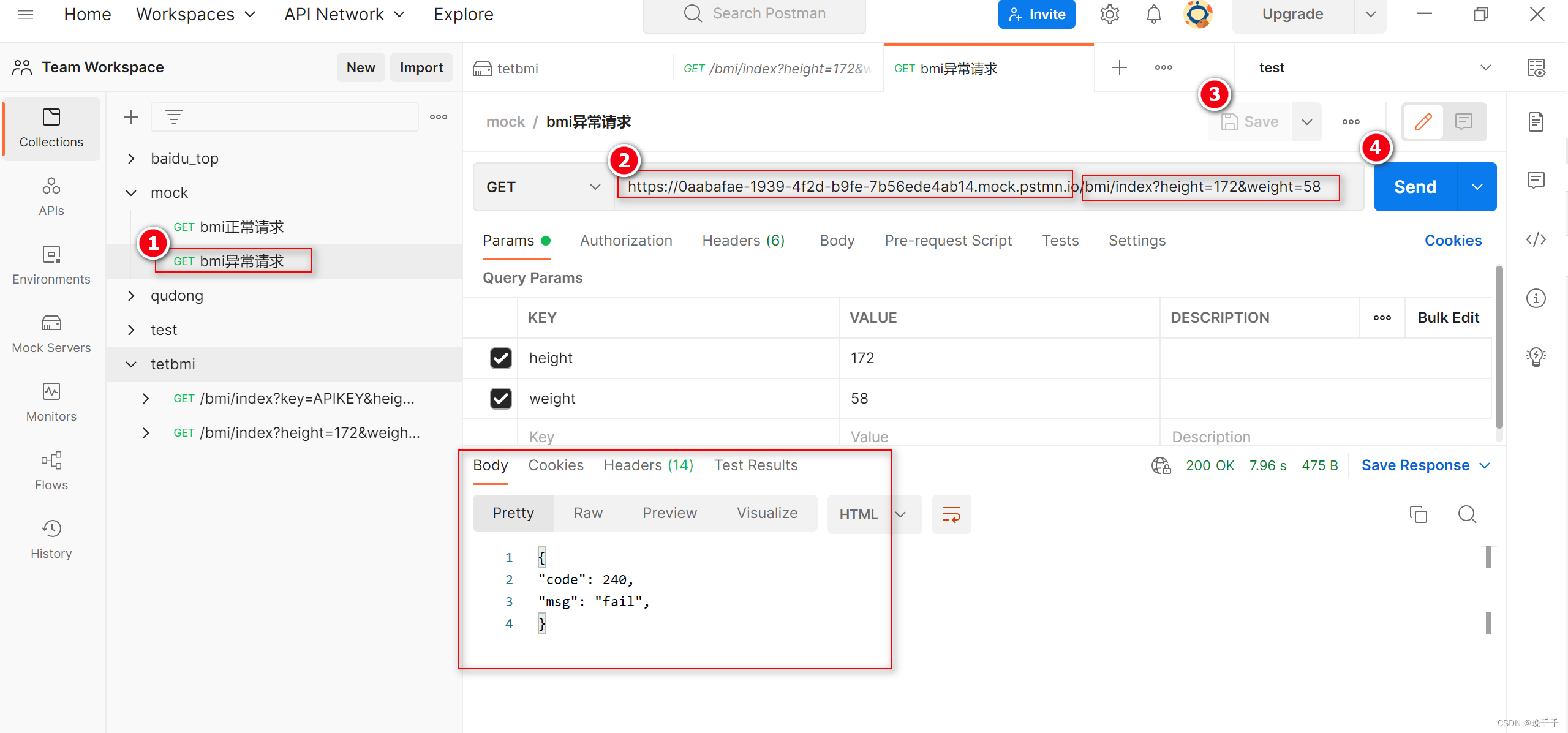The image size is (1568, 733).
Task: Open the network information globe icon
Action: click(1161, 465)
